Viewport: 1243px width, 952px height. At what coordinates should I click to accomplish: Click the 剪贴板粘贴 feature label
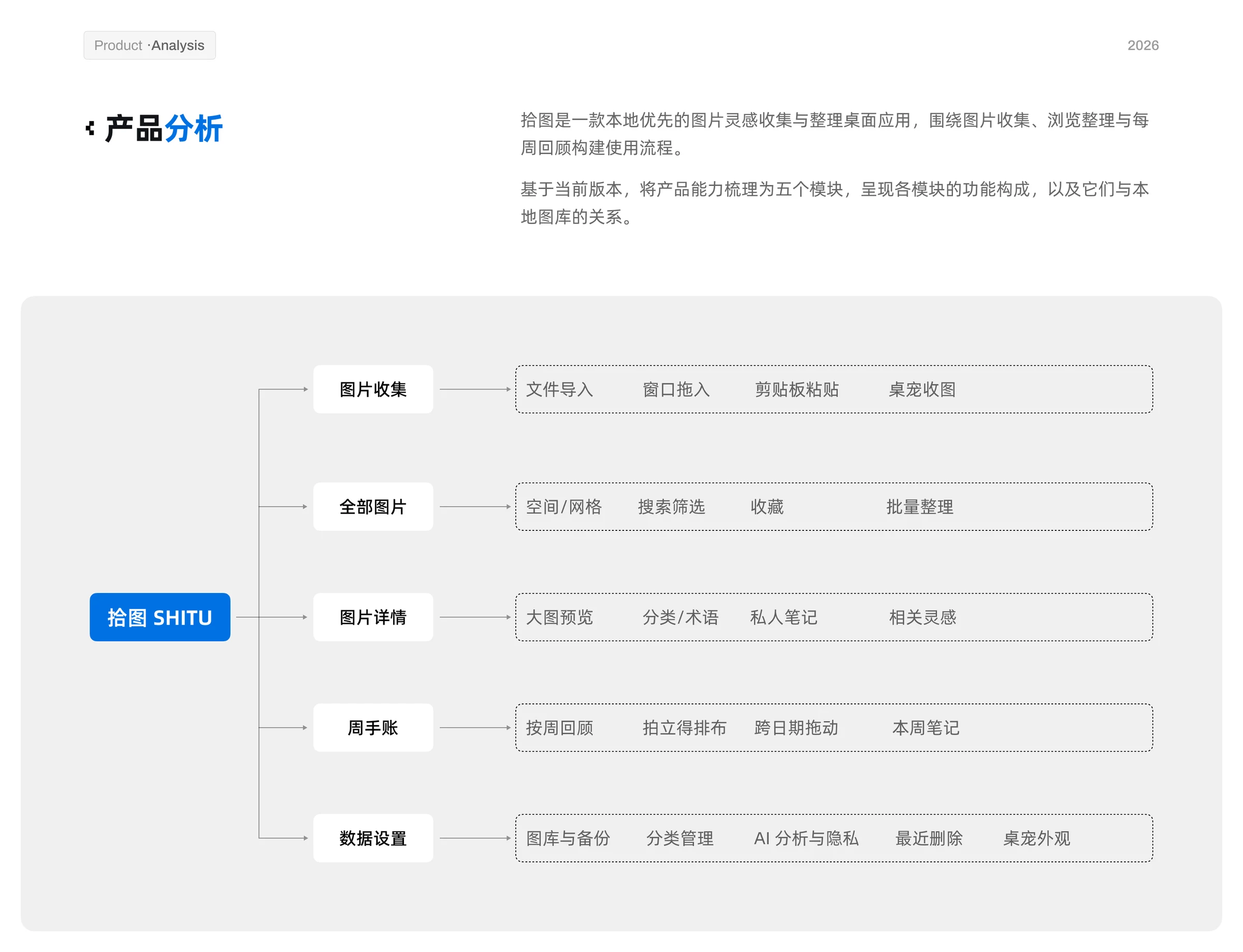[797, 390]
